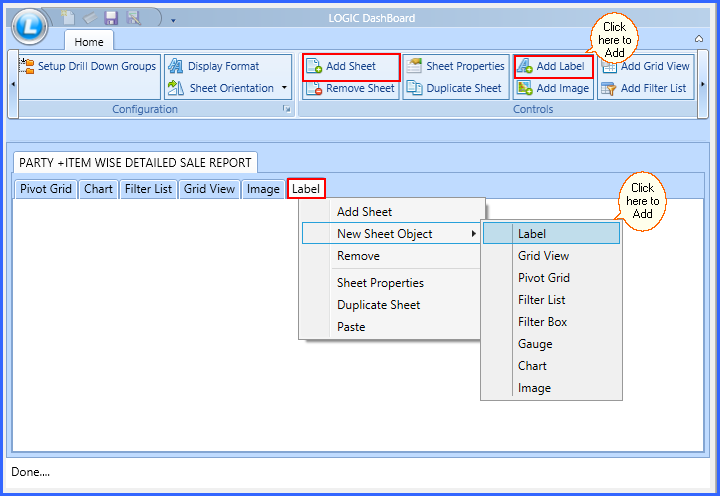Choose Remove in context menu
Image resolution: width=720 pixels, height=496 pixels.
[392, 256]
